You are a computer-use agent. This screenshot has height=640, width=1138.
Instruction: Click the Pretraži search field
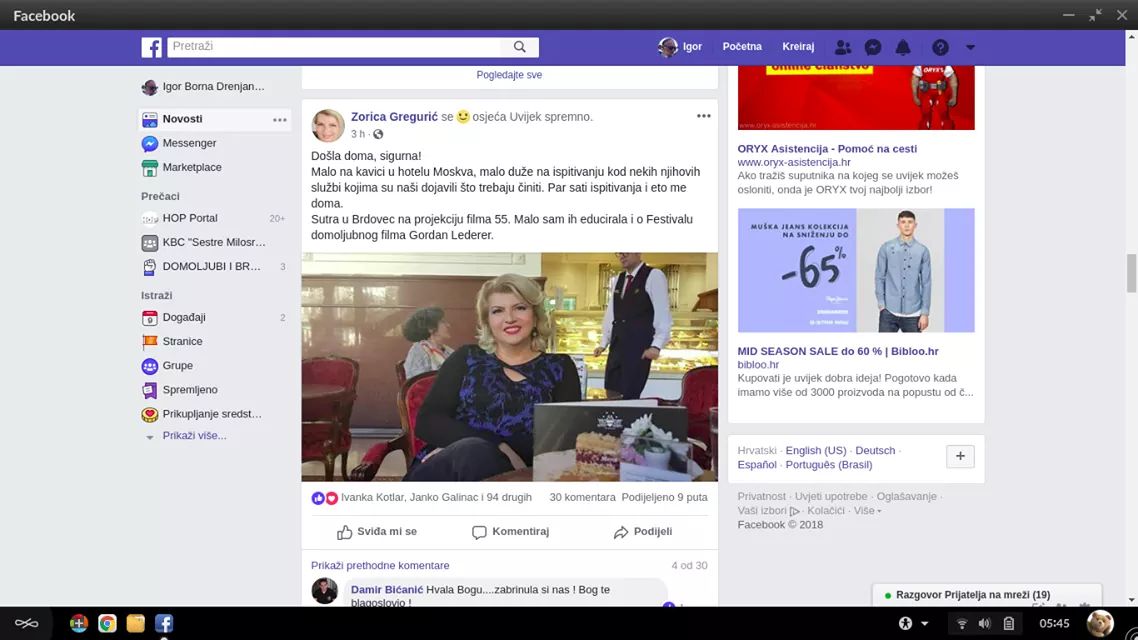(x=335, y=47)
